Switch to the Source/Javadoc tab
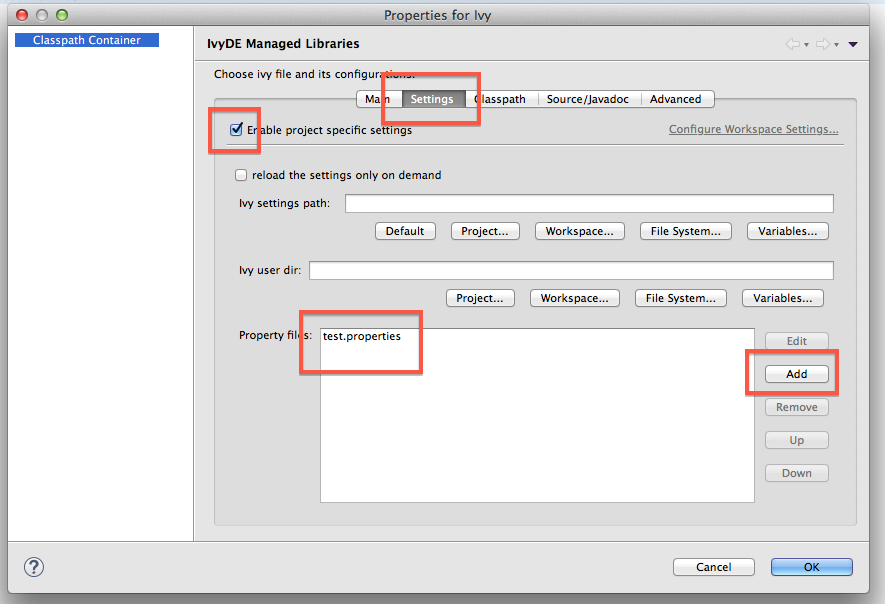Viewport: 885px width, 604px height. click(x=588, y=99)
